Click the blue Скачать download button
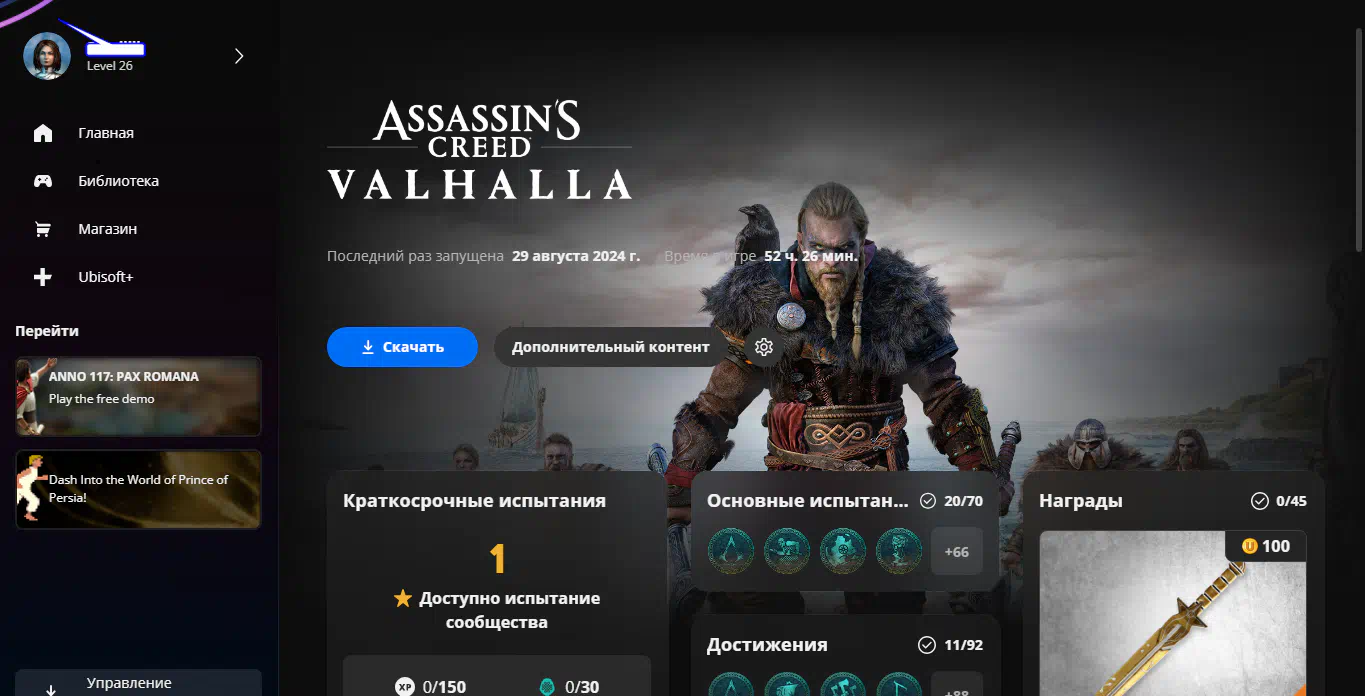 [402, 347]
